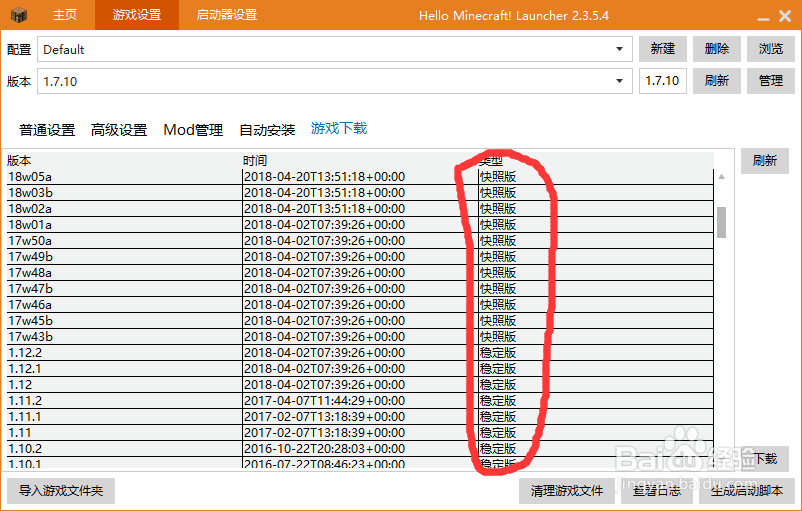802x511 pixels.
Task: Open the Mod管理 sub-tab
Action: tap(193, 130)
